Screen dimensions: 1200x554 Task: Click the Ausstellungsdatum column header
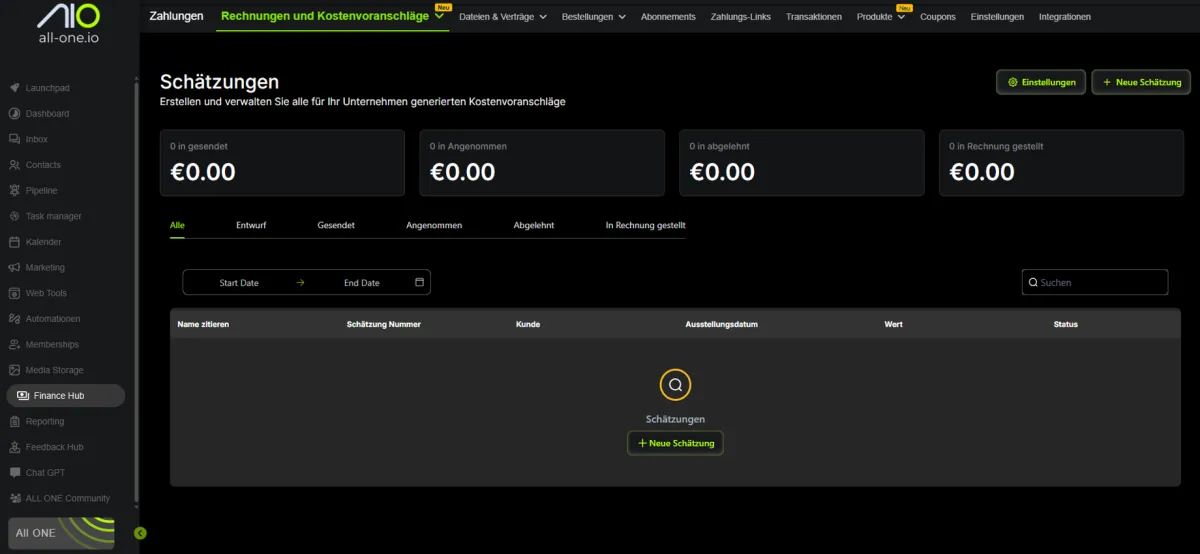coord(721,325)
